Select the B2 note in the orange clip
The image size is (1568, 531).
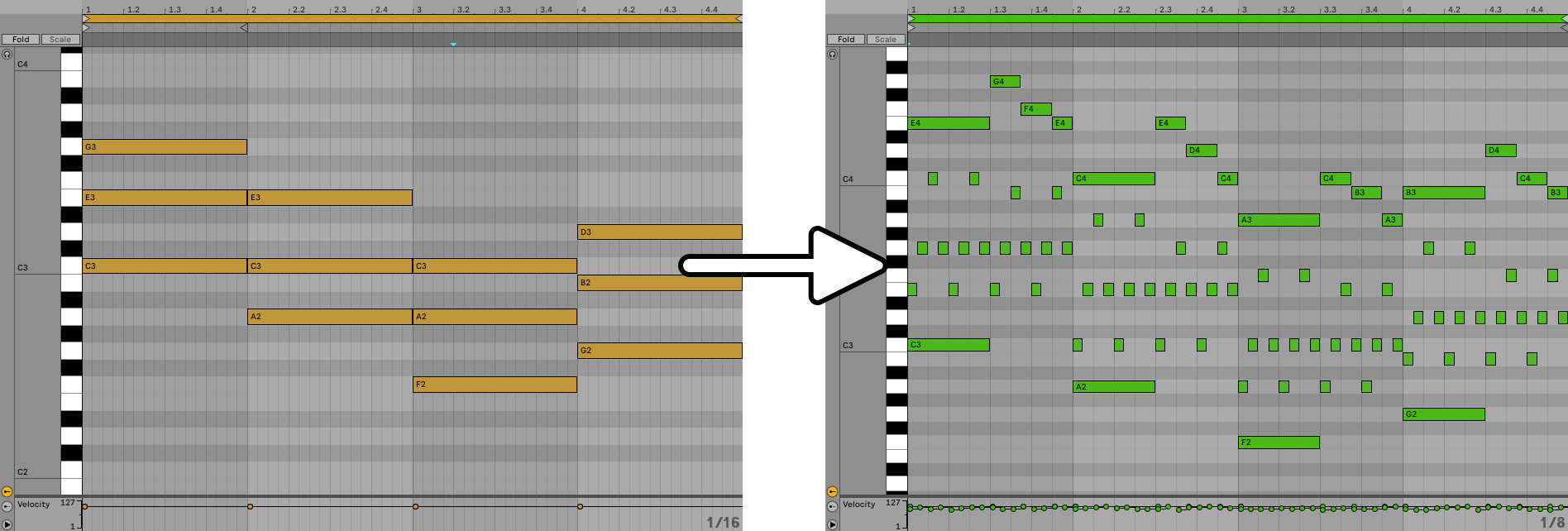pos(660,283)
